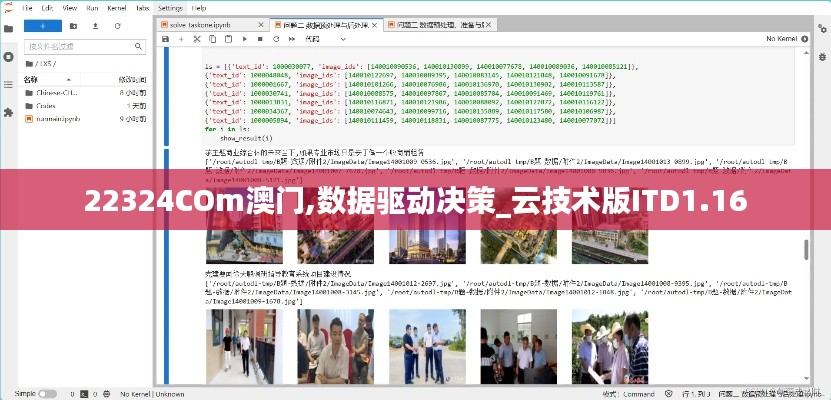The height and width of the screenshot is (400, 831).
Task: Close the active middle notebook tab
Action: (x=375, y=25)
